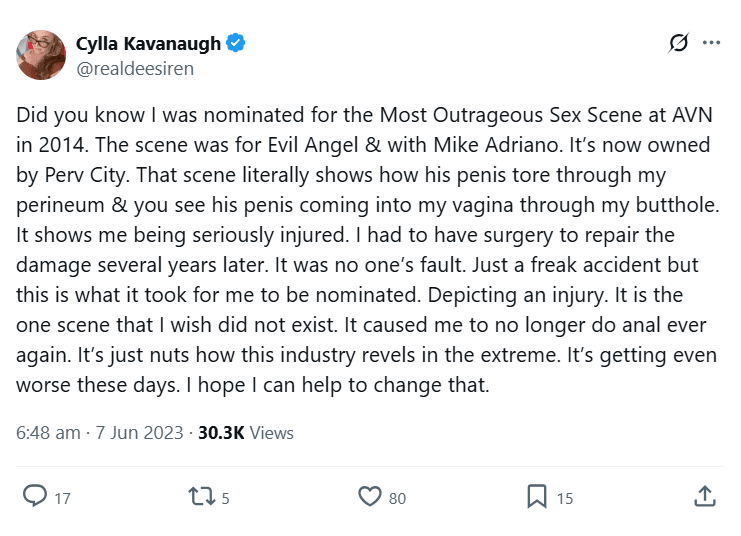The width and height of the screenshot is (741, 536).
Task: Click the reply count 17
Action: pos(62,498)
